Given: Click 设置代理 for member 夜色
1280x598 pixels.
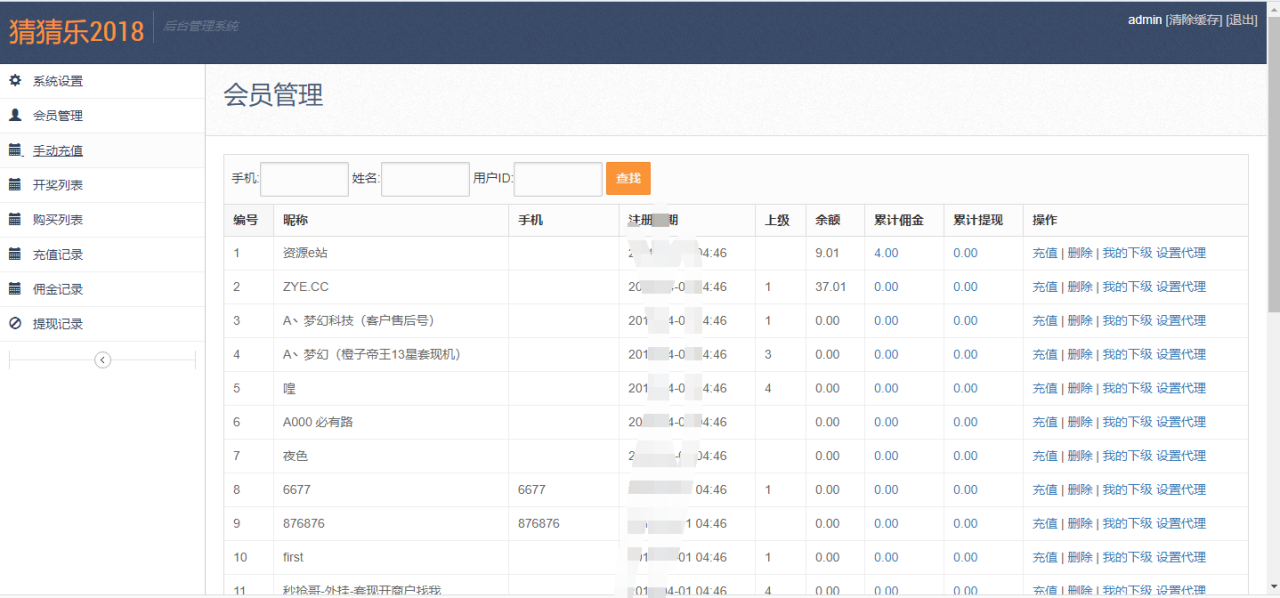Looking at the screenshot, I should [1181, 456].
